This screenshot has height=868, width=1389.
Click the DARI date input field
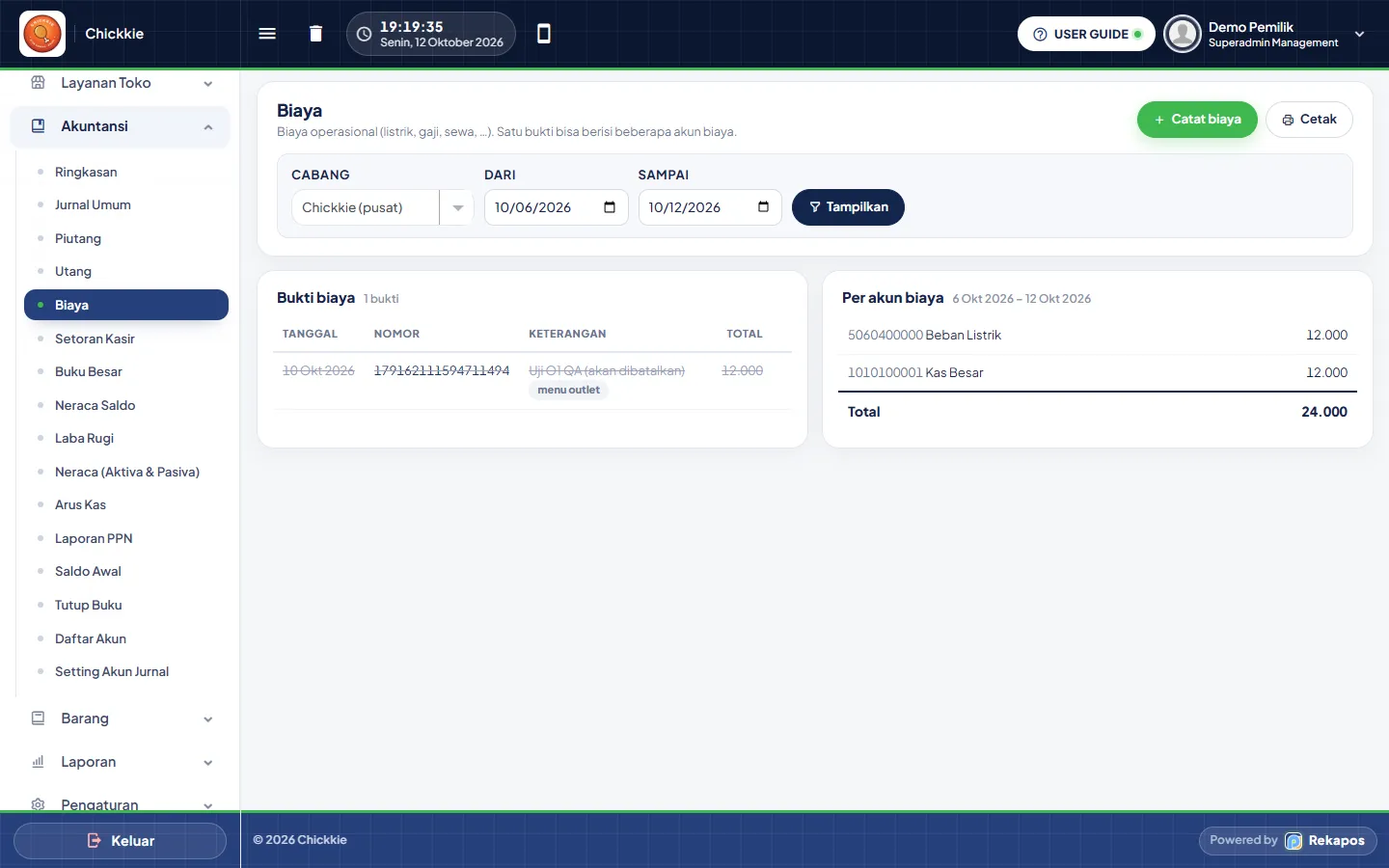click(556, 207)
